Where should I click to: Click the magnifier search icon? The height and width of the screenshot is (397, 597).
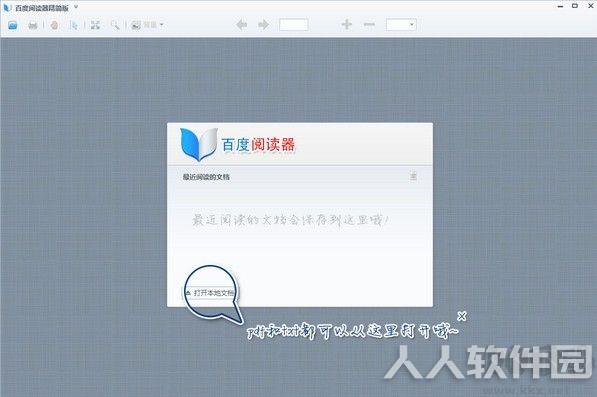[x=115, y=26]
